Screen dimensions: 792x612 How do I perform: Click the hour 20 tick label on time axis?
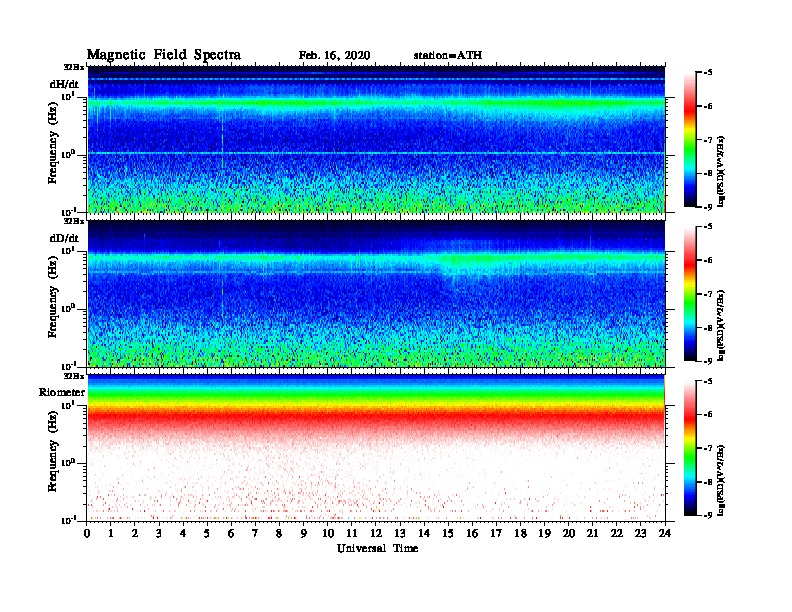569,533
